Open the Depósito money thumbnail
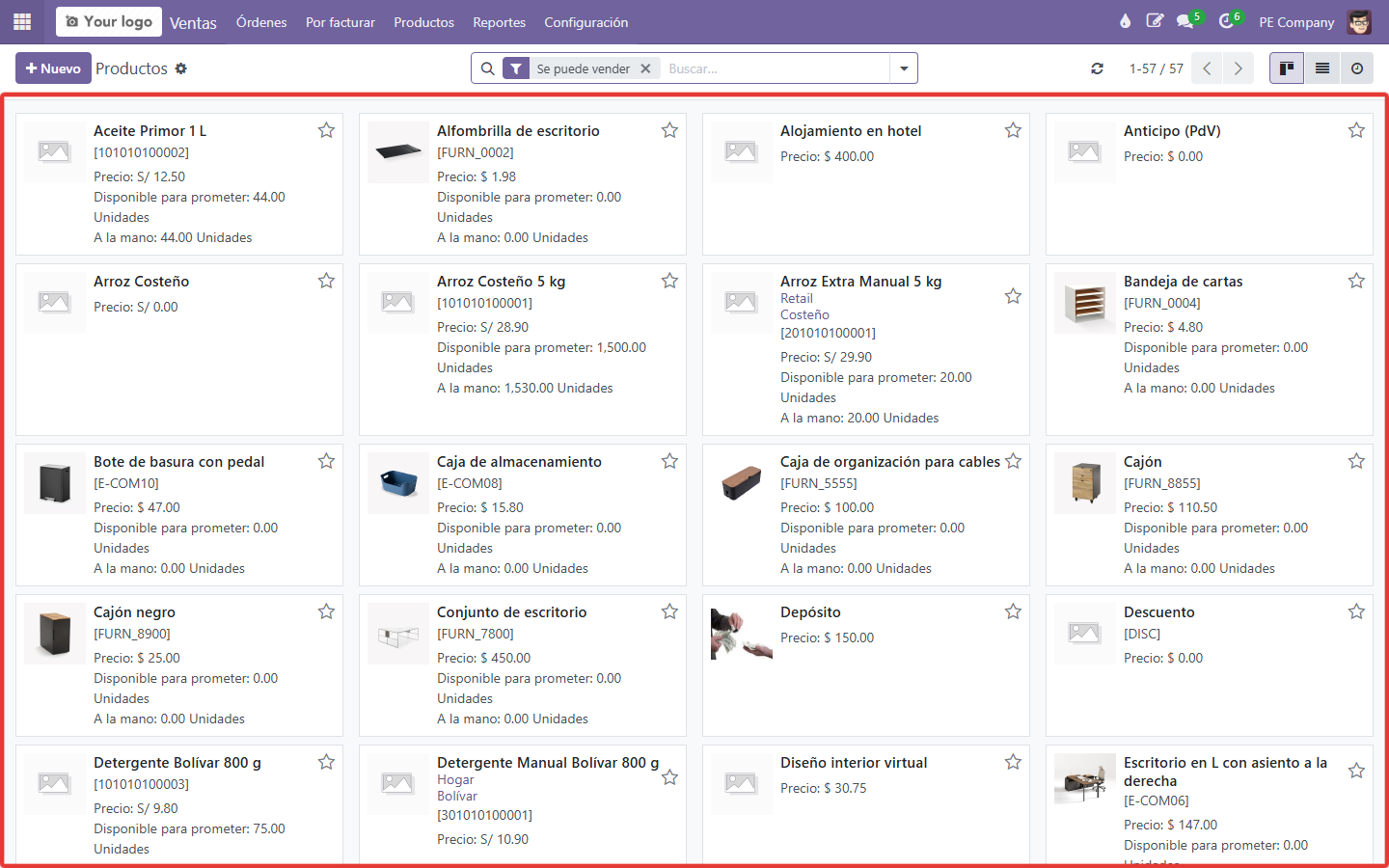 tap(742, 633)
